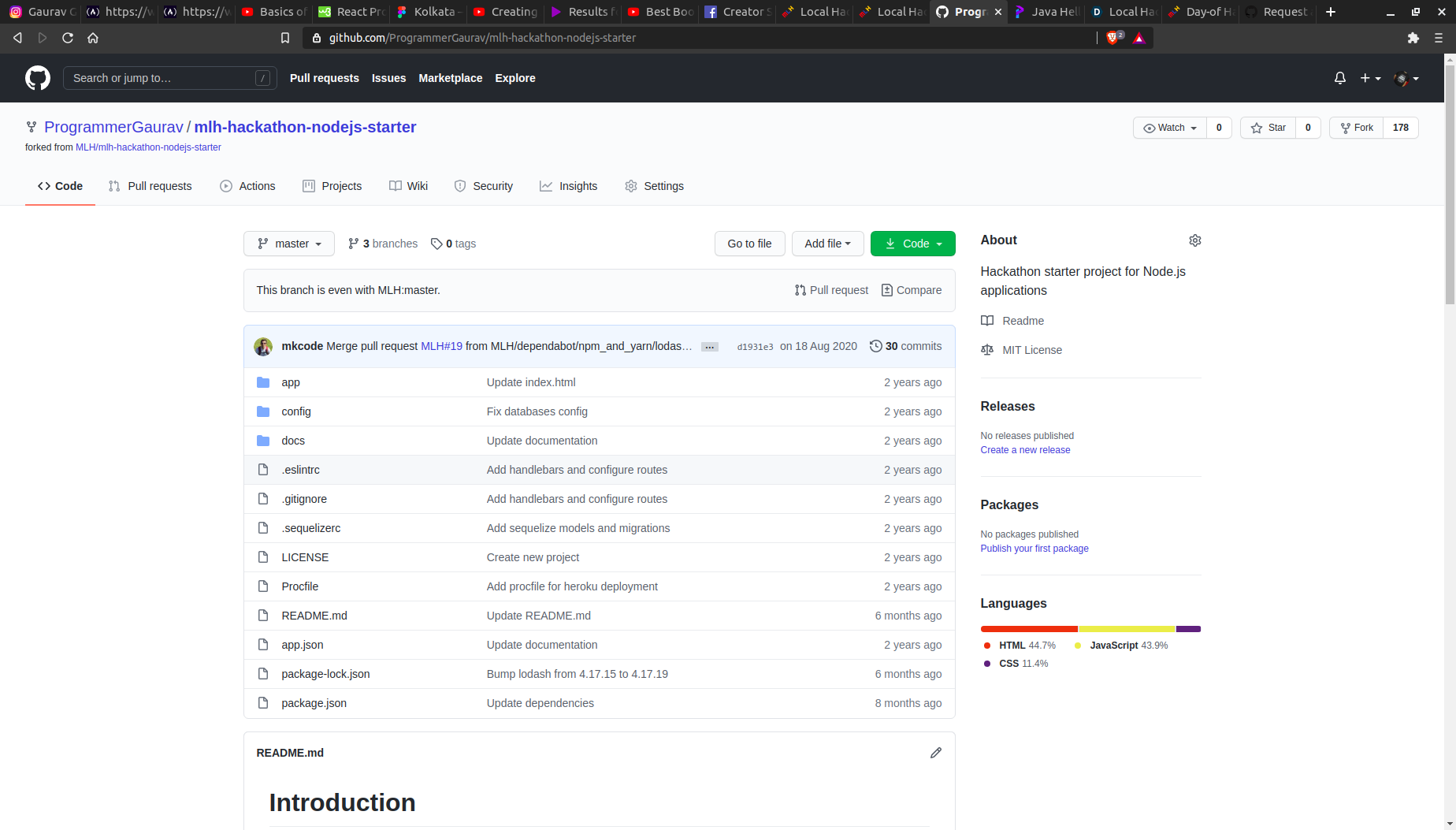This screenshot has width=1456, height=830.
Task: Go back to previous page
Action: point(17,38)
